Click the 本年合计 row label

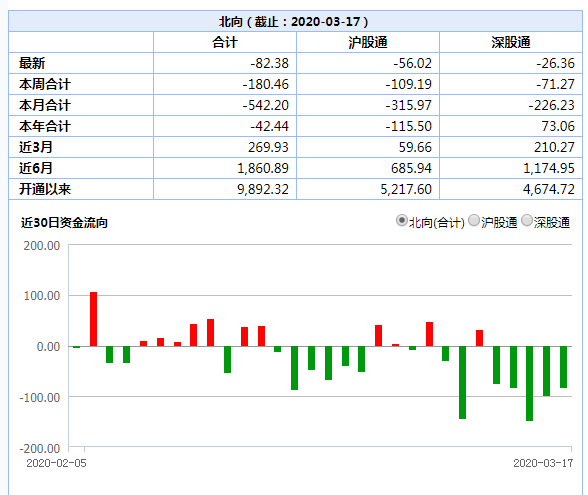point(45,126)
